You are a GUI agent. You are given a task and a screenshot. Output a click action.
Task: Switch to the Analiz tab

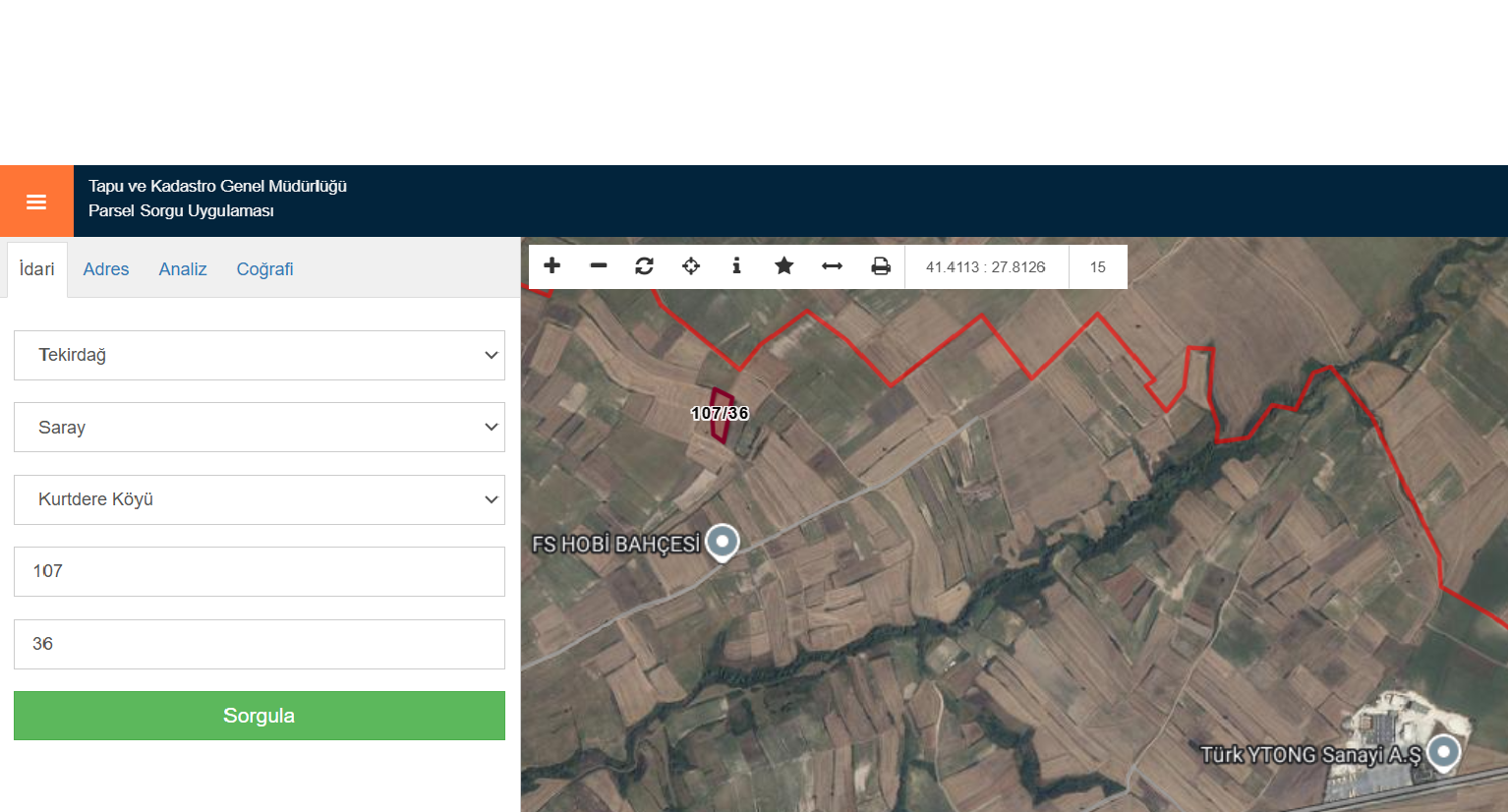[x=183, y=269]
